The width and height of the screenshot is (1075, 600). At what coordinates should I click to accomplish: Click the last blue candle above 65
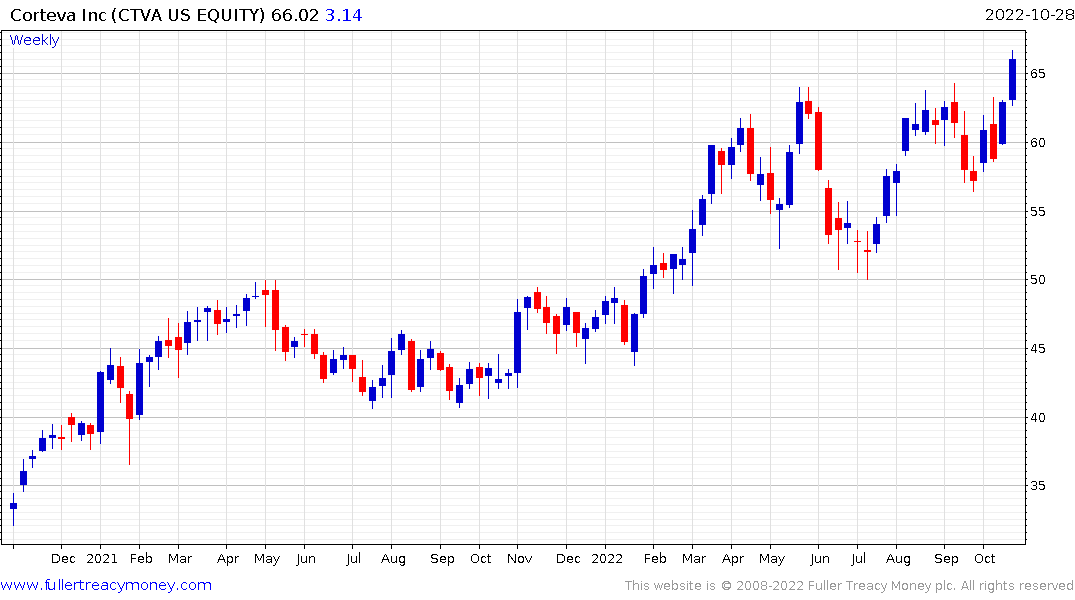pos(1012,79)
